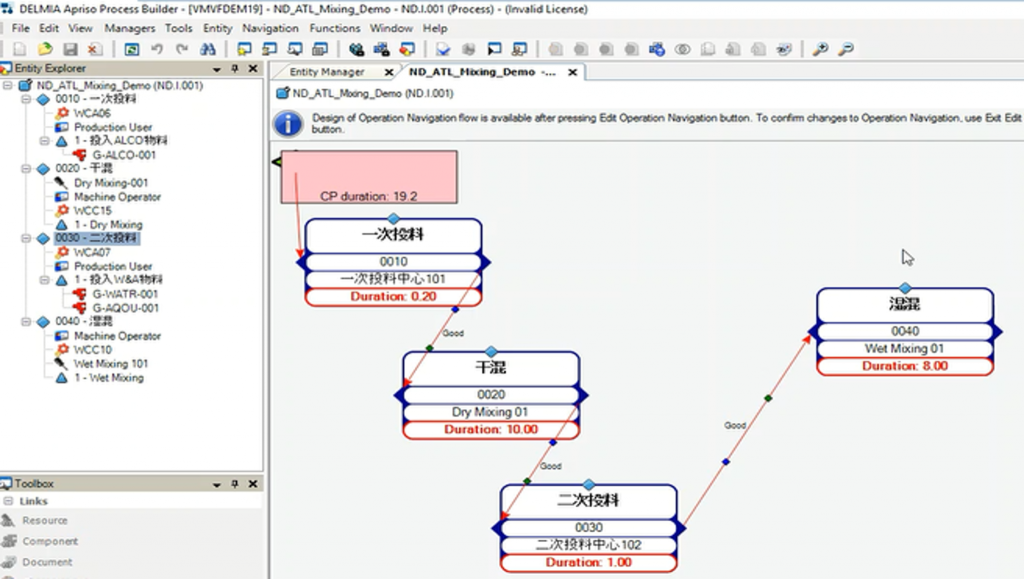Click the zoom out magnifier icon

[x=846, y=48]
